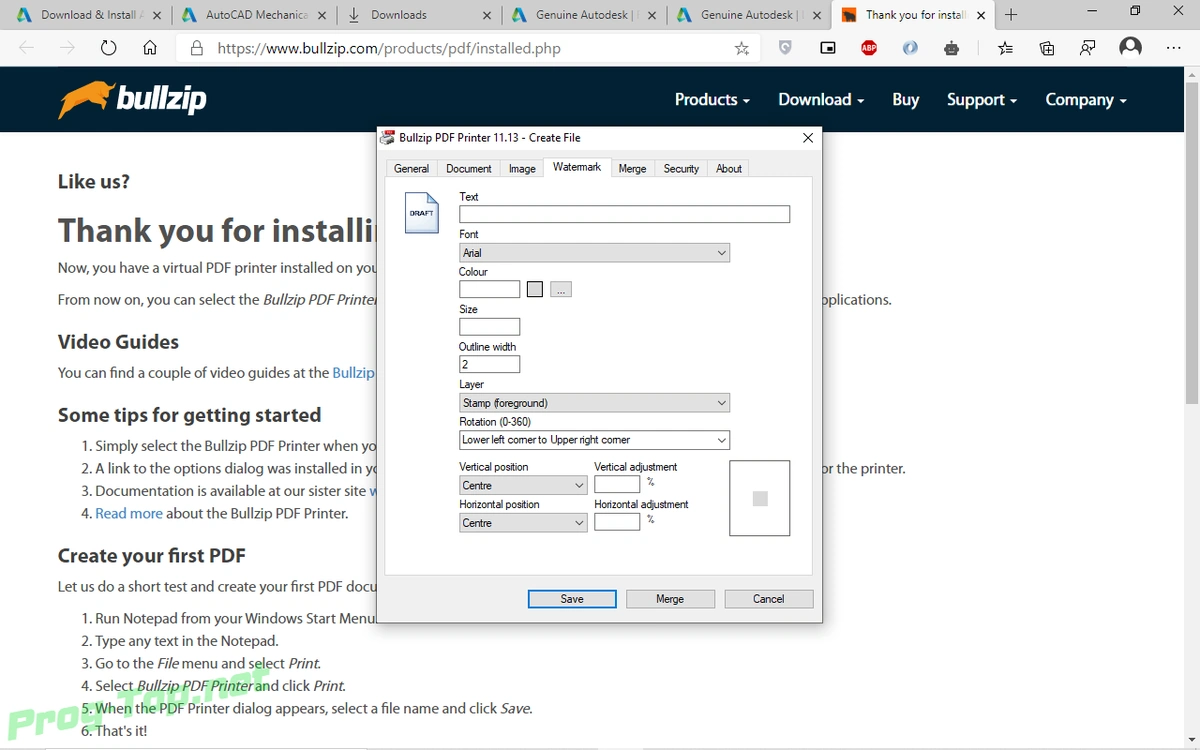This screenshot has height=750, width=1200.
Task: Close the Bullzip PDF Printer dialog
Action: [808, 138]
